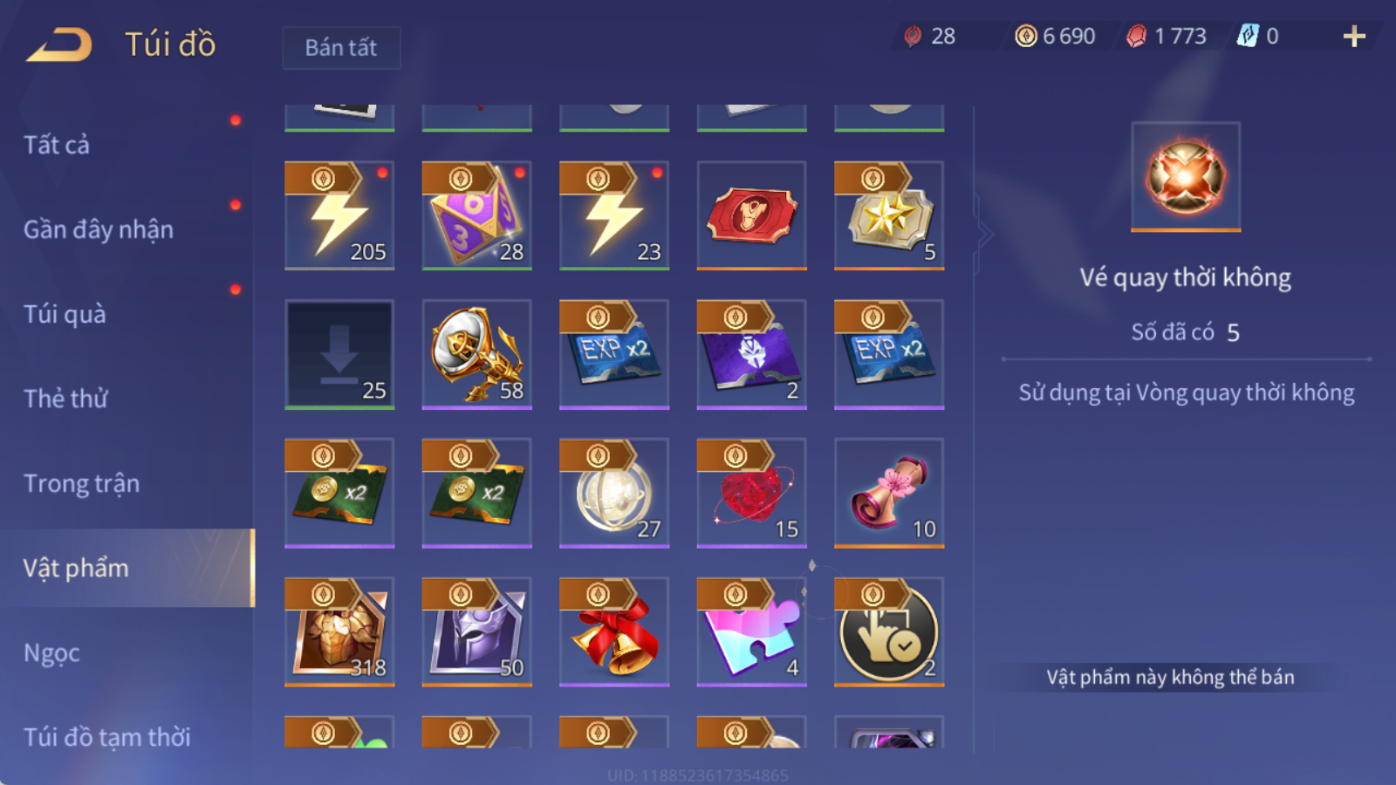Image resolution: width=1396 pixels, height=785 pixels.
Task: Select the lightning bolt item with 205
Action: tap(340, 216)
